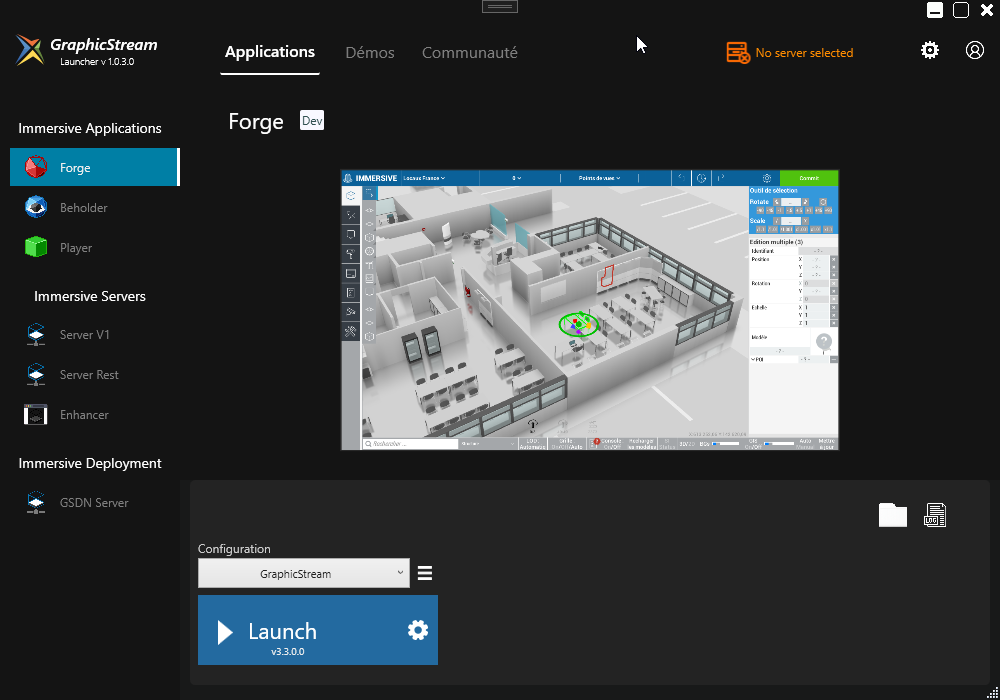
Task: Select Forge in Immersive Applications
Action: tap(95, 167)
